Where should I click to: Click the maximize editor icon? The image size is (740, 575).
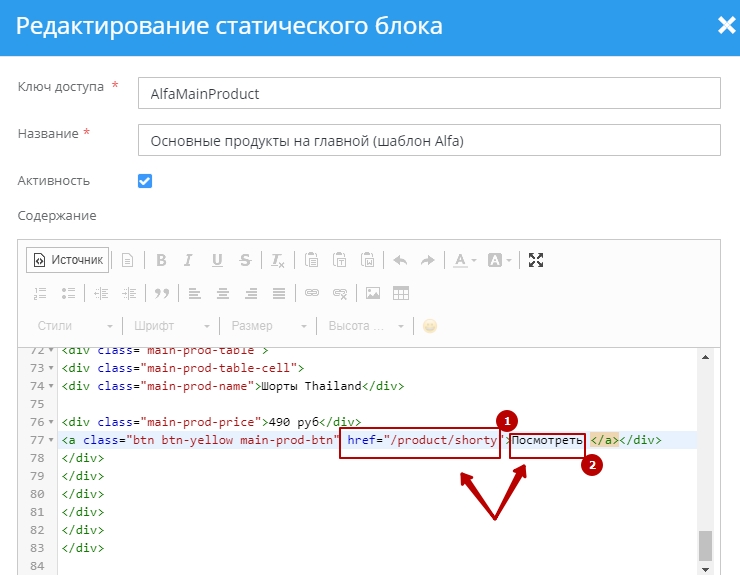coord(536,260)
